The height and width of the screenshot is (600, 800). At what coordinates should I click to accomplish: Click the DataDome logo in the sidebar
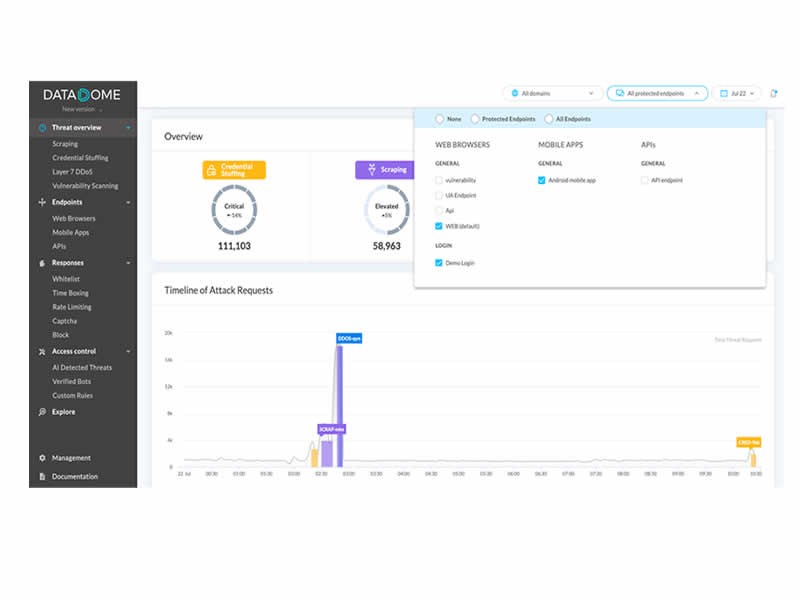[82, 95]
